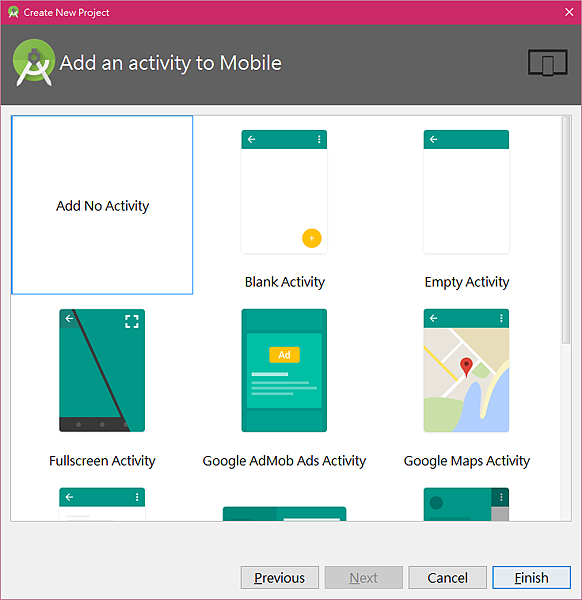Pick the Google AdMob Ads Activity thumbnail

(x=284, y=370)
